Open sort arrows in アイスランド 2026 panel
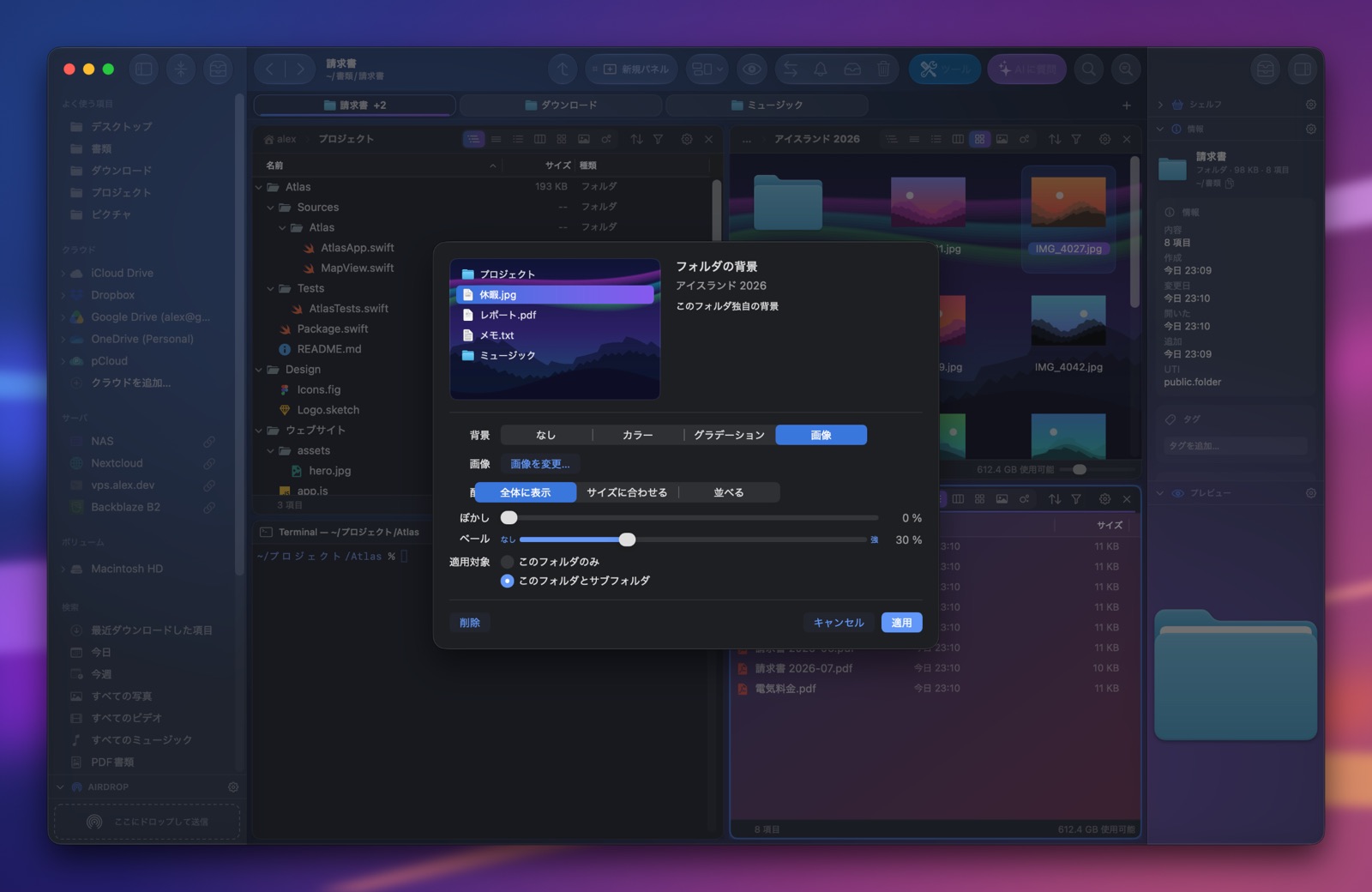1372x892 pixels. (1055, 139)
